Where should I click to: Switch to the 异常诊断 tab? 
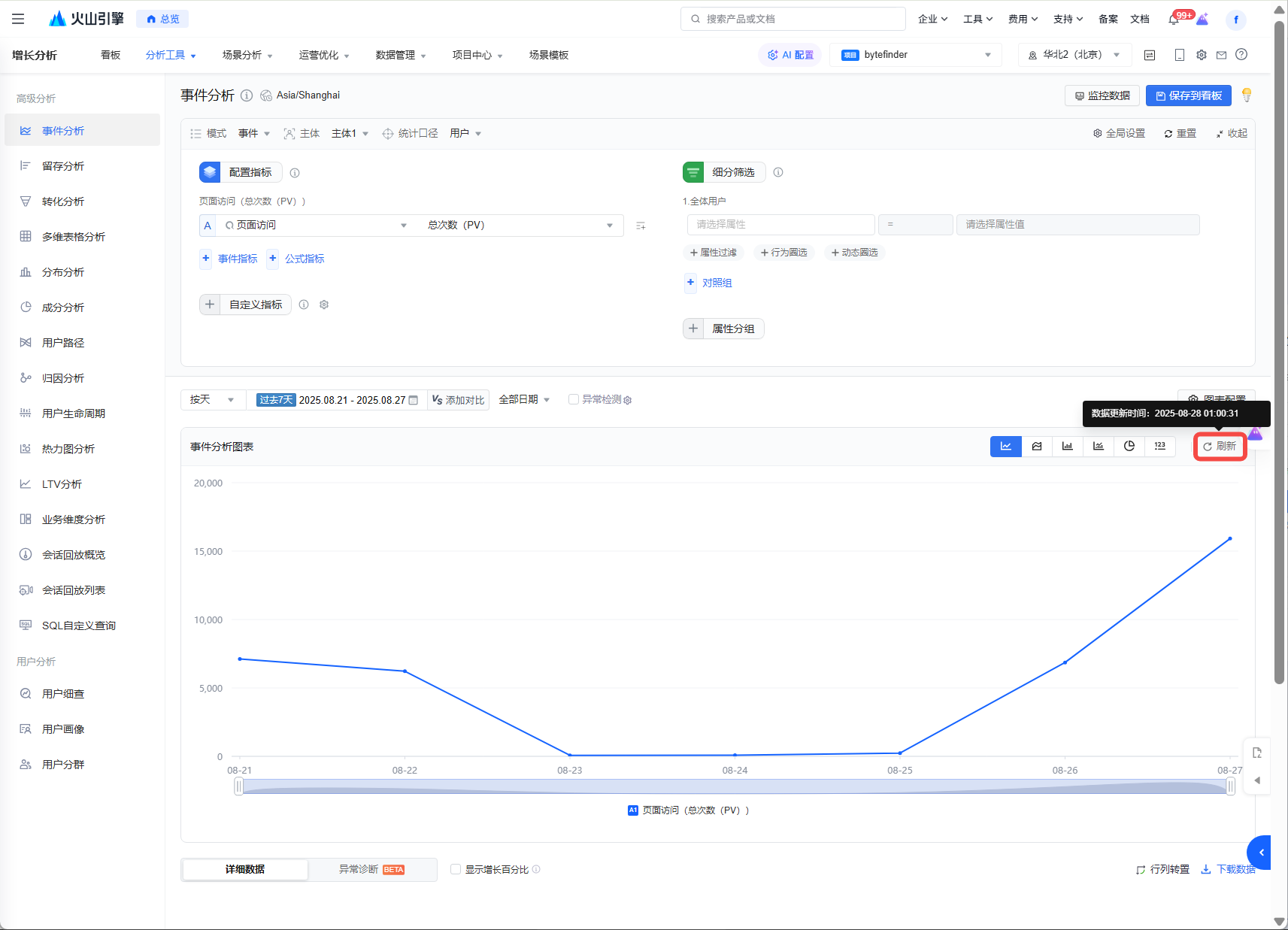[371, 869]
